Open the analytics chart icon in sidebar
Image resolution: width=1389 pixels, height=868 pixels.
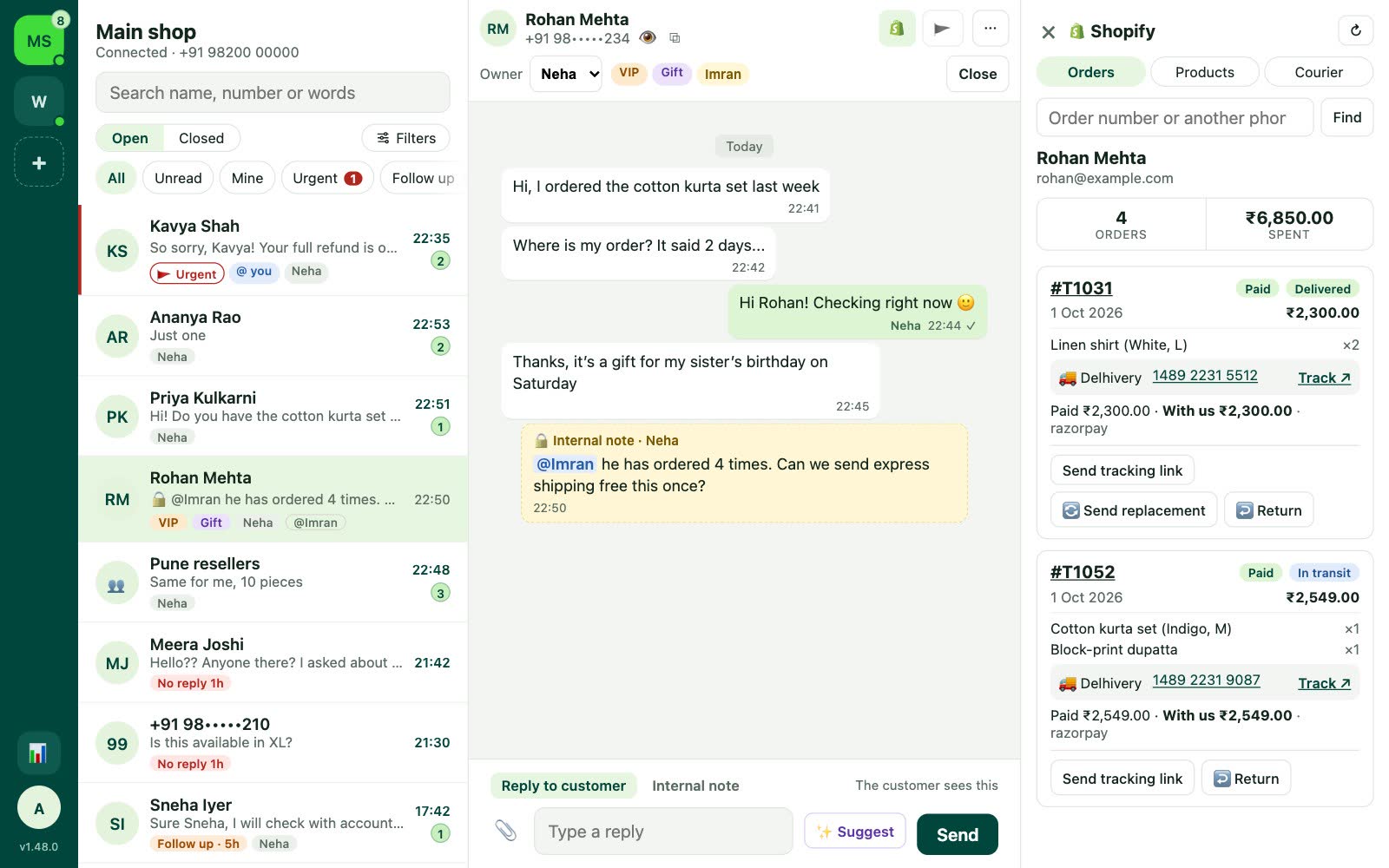38,753
